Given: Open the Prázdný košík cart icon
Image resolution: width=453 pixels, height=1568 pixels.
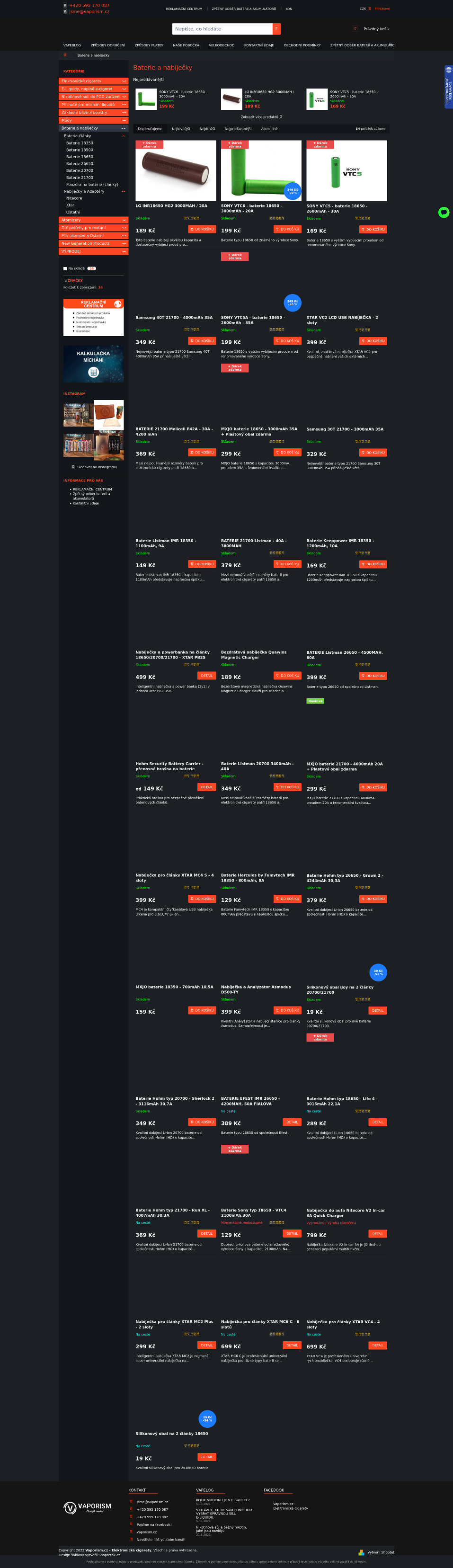Looking at the screenshot, I should [x=355, y=28].
